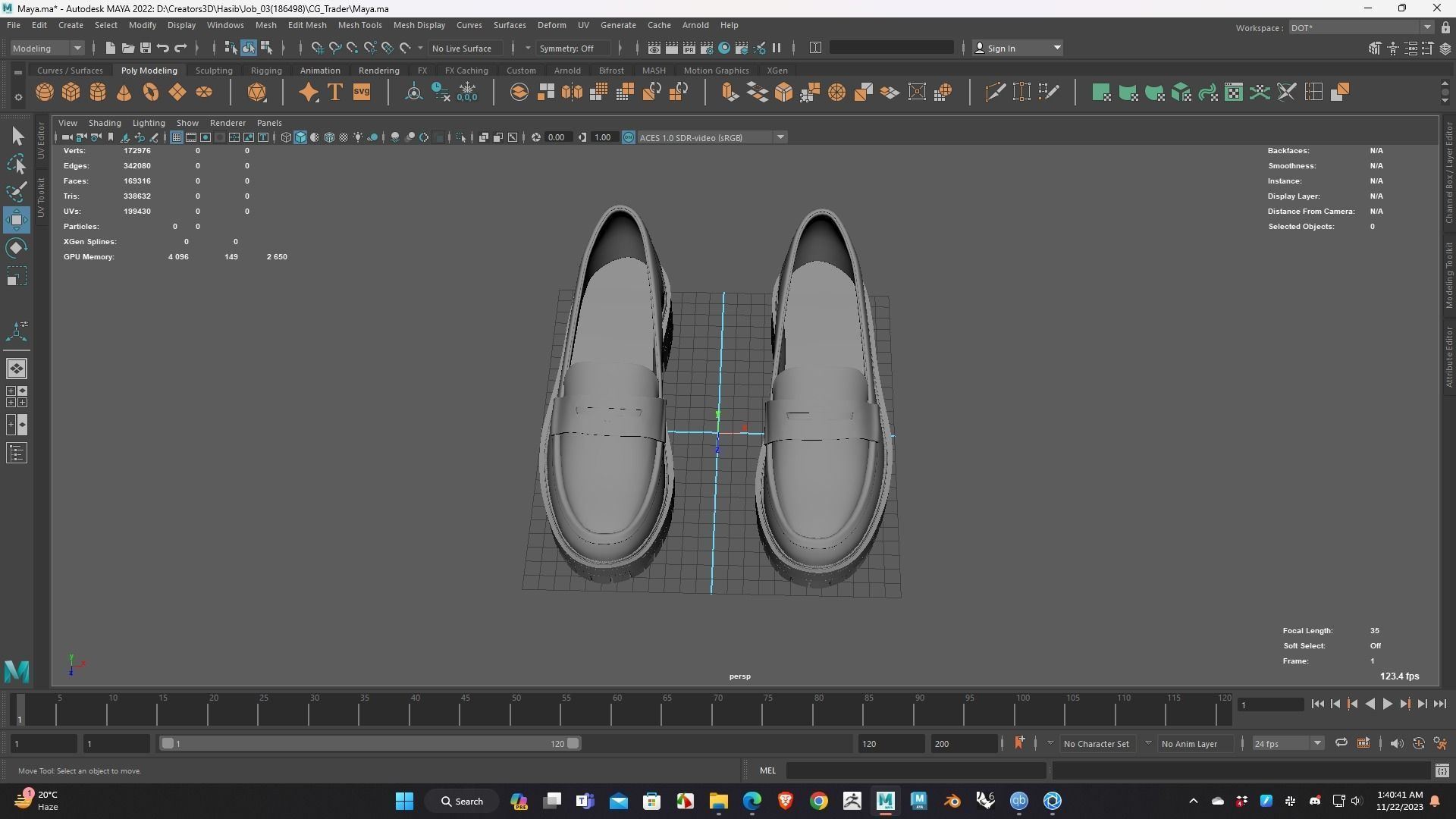Image resolution: width=1456 pixels, height=819 pixels.
Task: Click the Save scene floppy icon
Action: [146, 48]
